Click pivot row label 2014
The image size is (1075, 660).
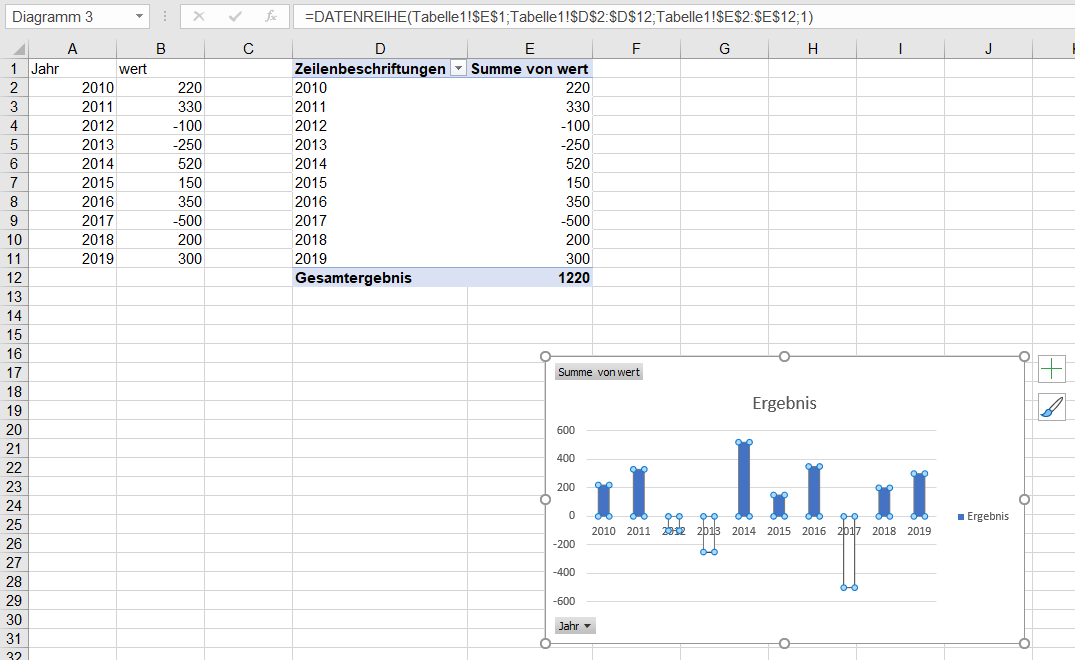pos(380,164)
